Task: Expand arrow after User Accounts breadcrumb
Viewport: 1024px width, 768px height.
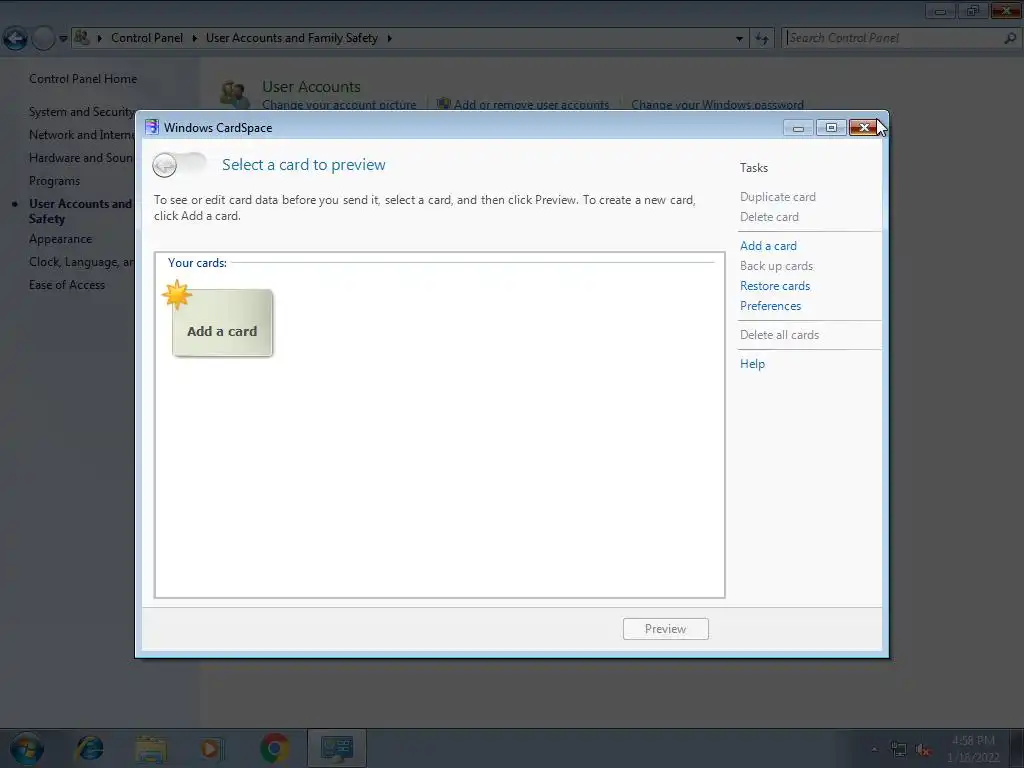Action: [389, 39]
